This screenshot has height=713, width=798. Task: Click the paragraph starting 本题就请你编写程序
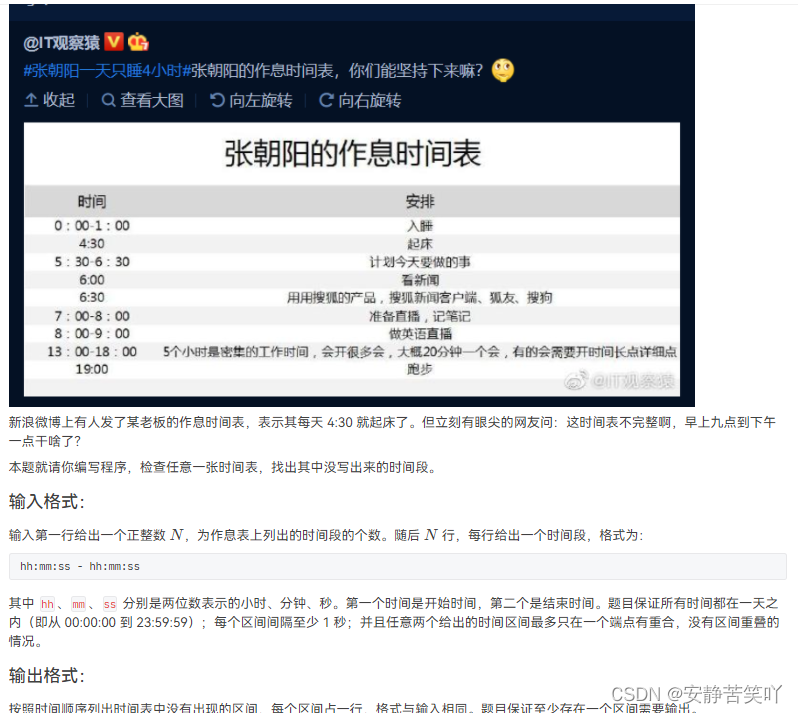click(223, 467)
